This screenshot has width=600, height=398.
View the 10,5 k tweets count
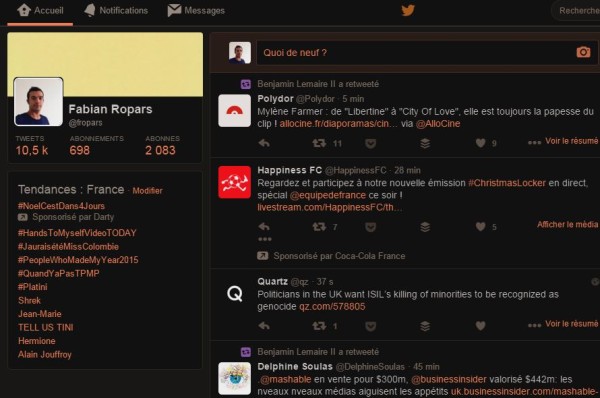point(32,150)
